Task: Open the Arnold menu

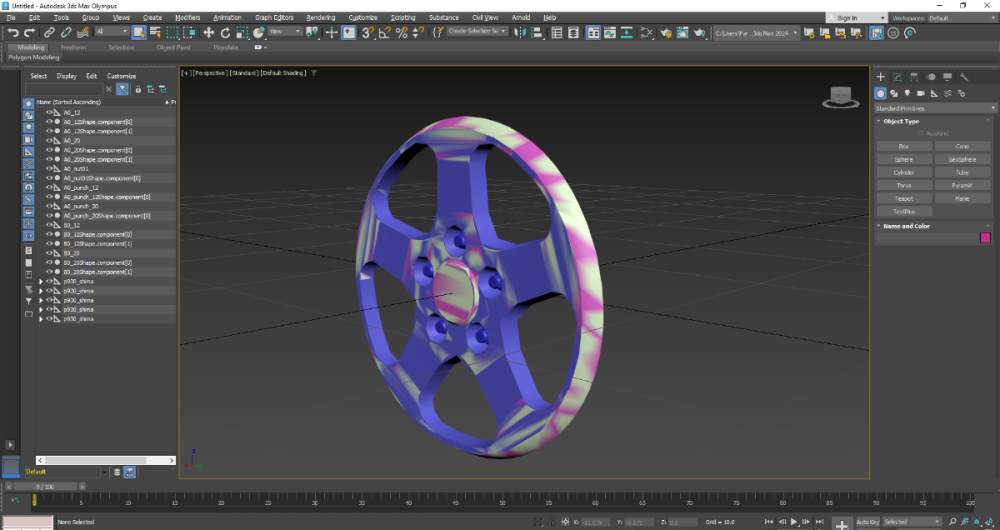Action: [x=520, y=17]
